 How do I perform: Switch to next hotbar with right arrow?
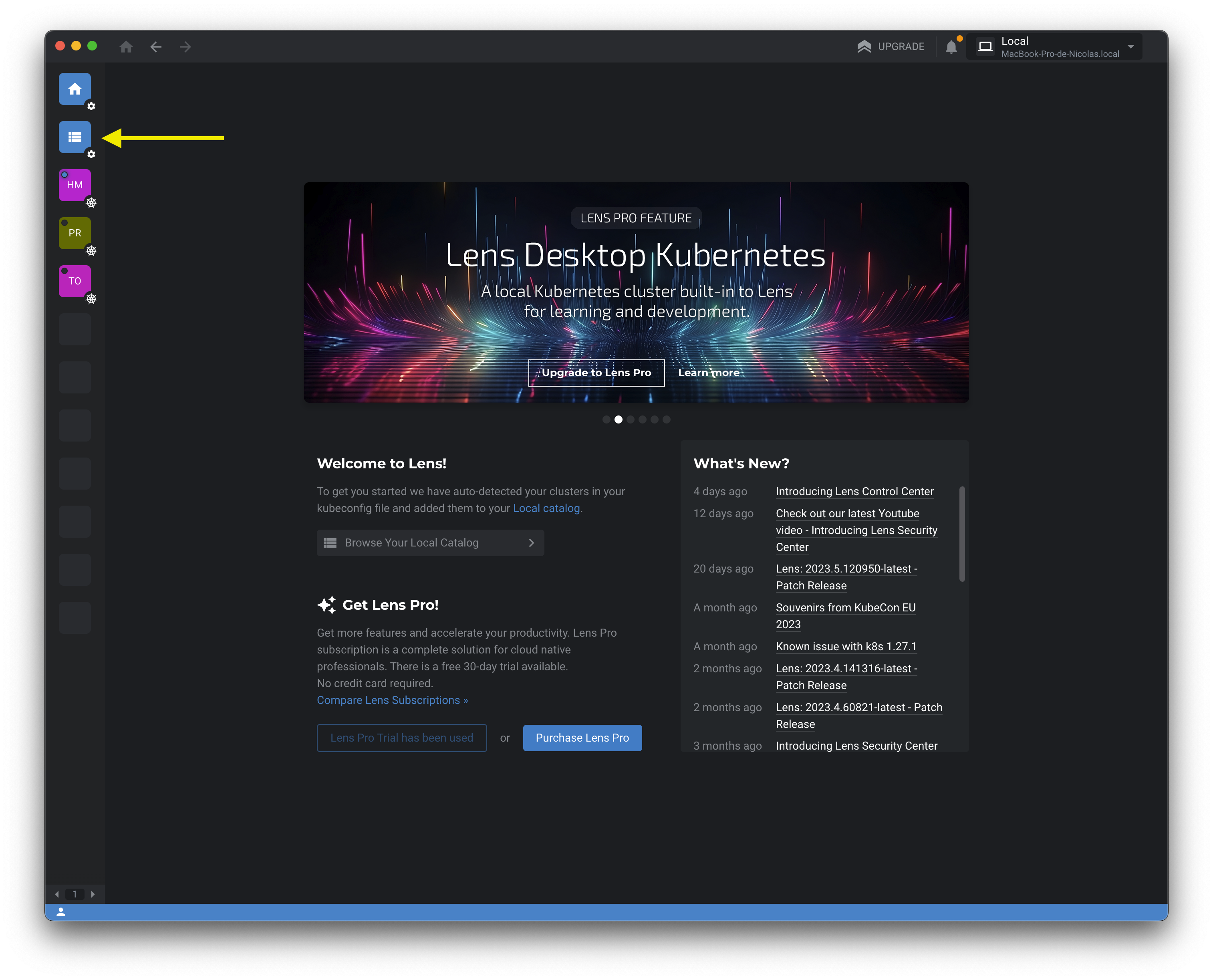click(93, 894)
